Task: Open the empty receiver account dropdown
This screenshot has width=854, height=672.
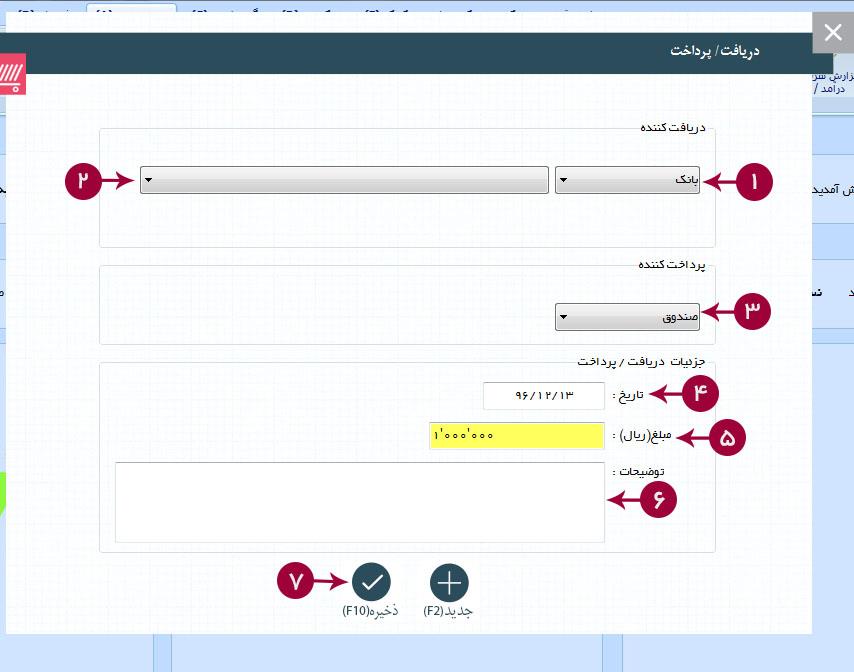Action: coord(344,180)
